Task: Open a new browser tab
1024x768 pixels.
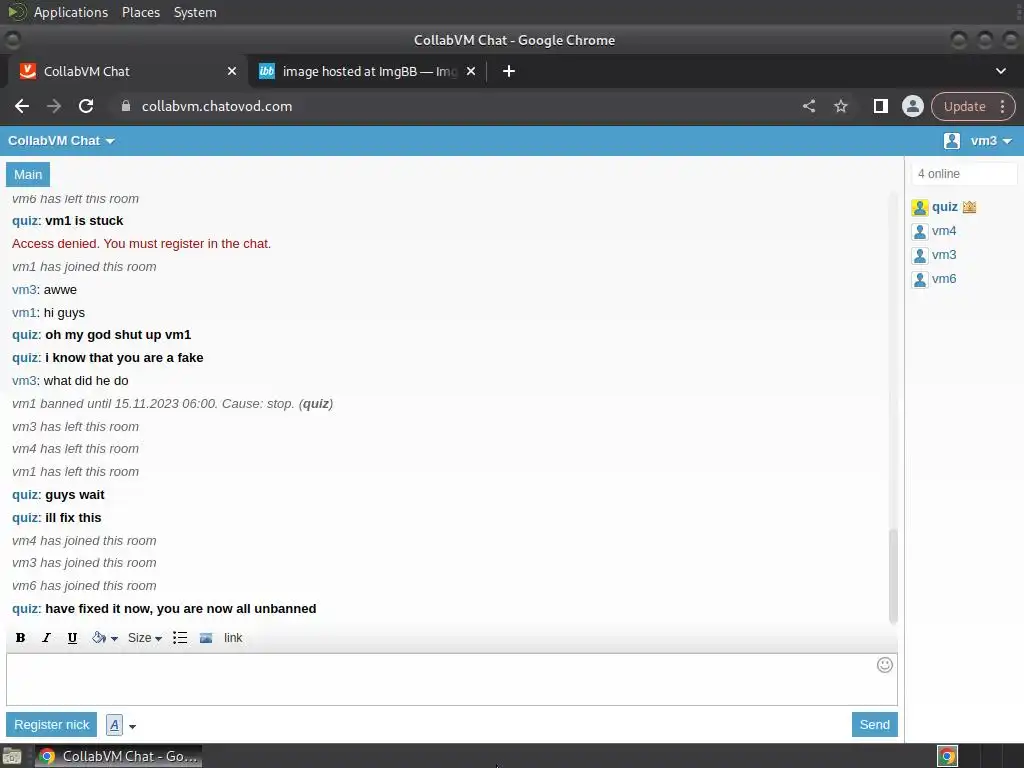Action: (509, 71)
